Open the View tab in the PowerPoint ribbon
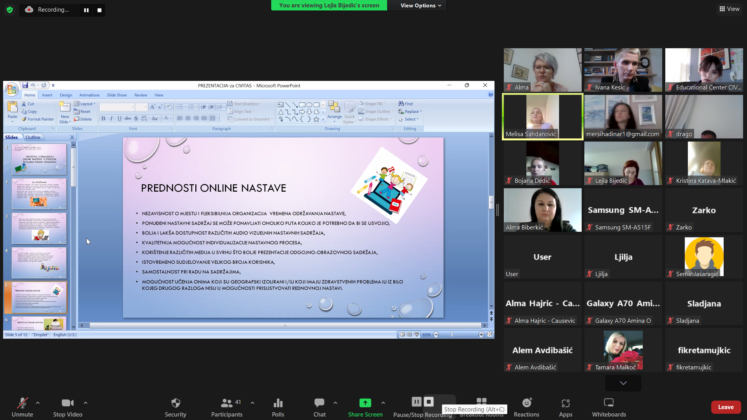 point(159,95)
